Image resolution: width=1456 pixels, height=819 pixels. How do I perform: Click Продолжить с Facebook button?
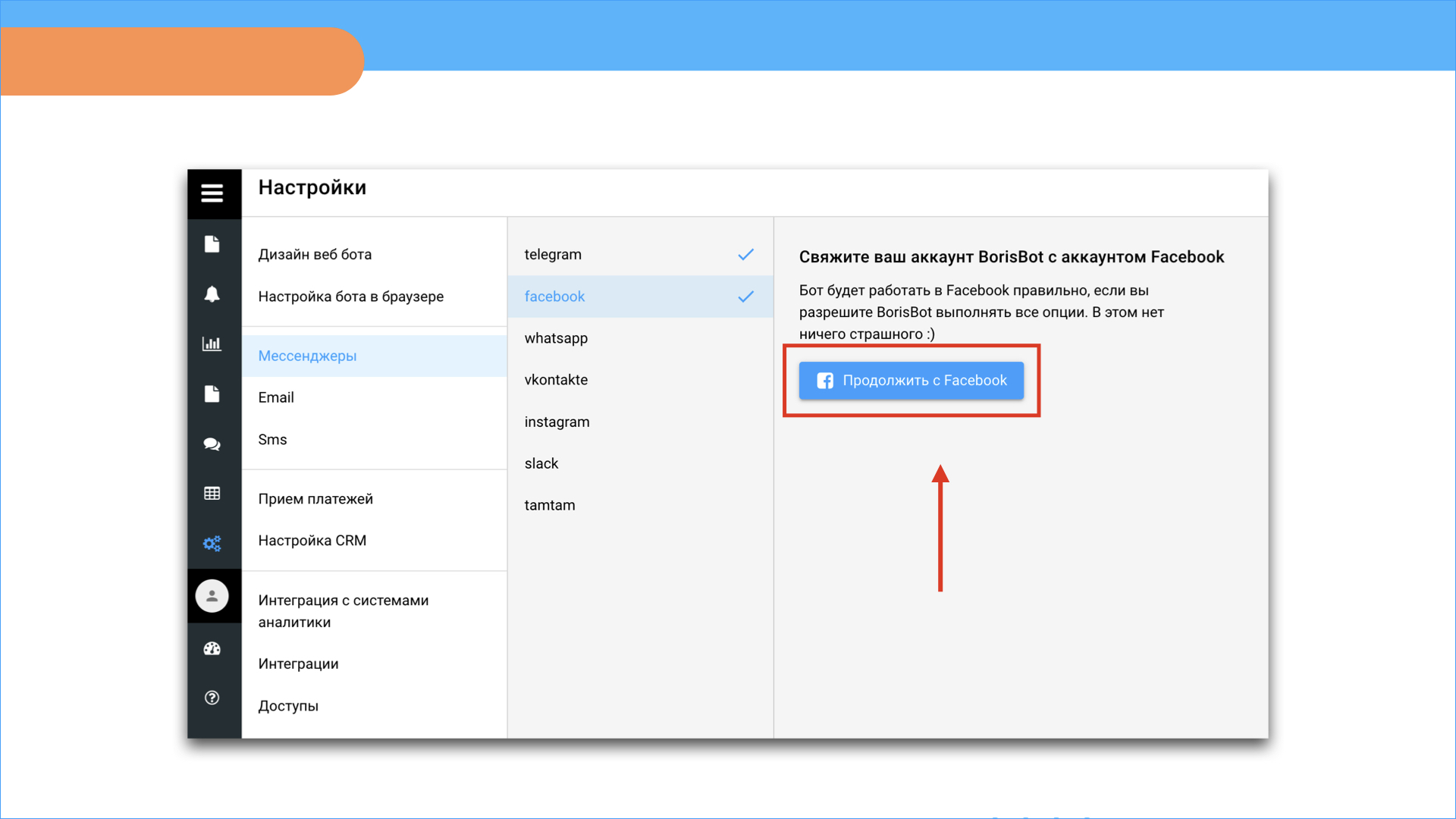pyautogui.click(x=912, y=381)
